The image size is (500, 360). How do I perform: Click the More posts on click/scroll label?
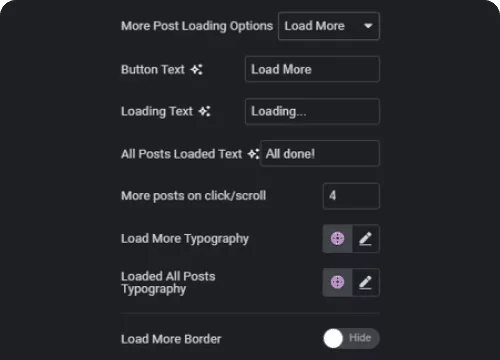pyautogui.click(x=193, y=196)
